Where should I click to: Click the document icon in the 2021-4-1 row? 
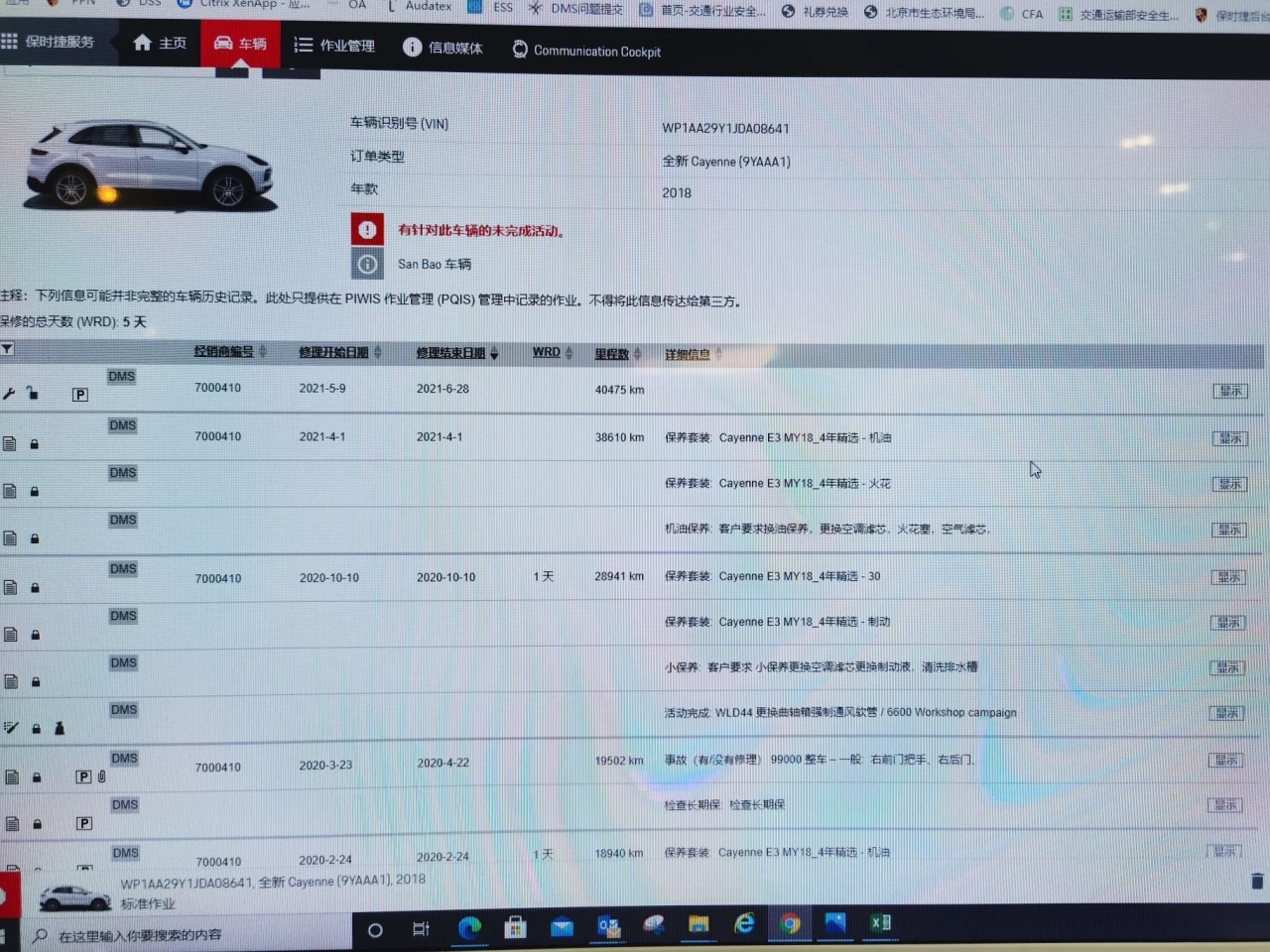[10, 443]
